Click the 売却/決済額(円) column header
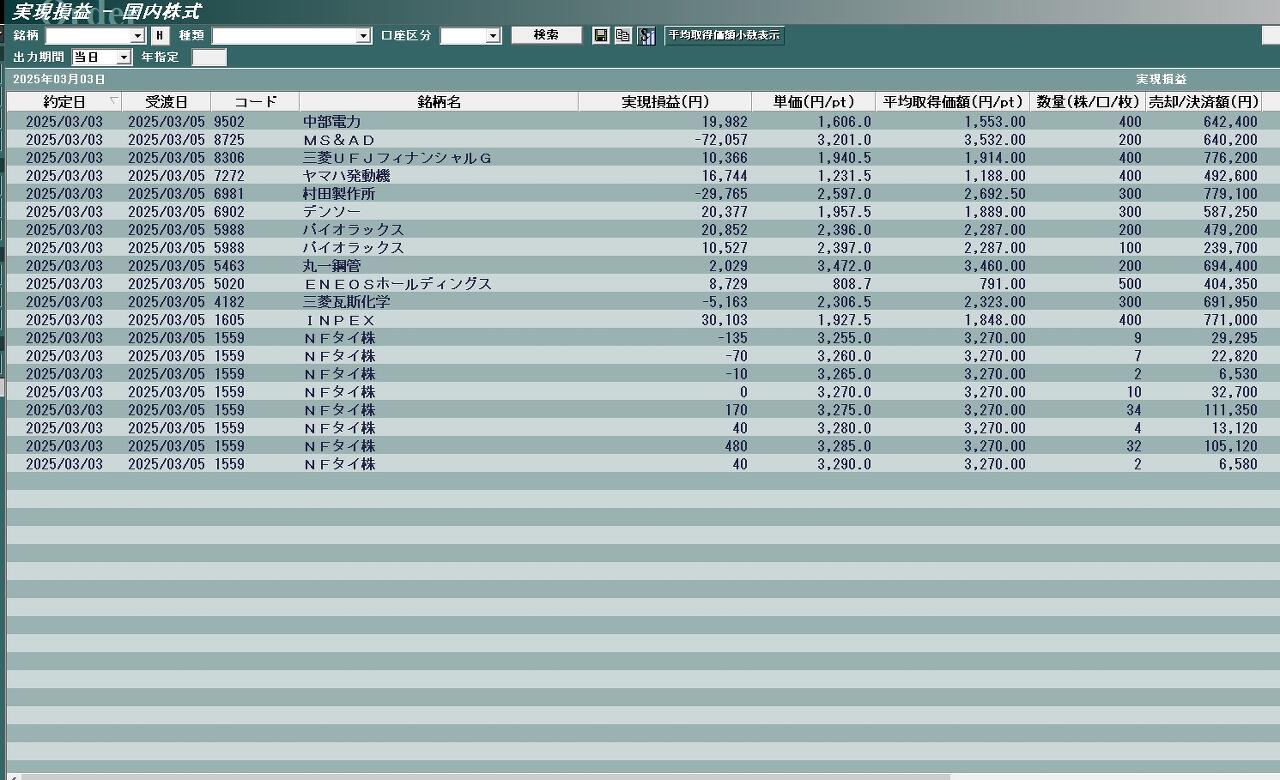The image size is (1280, 780). point(1204,102)
